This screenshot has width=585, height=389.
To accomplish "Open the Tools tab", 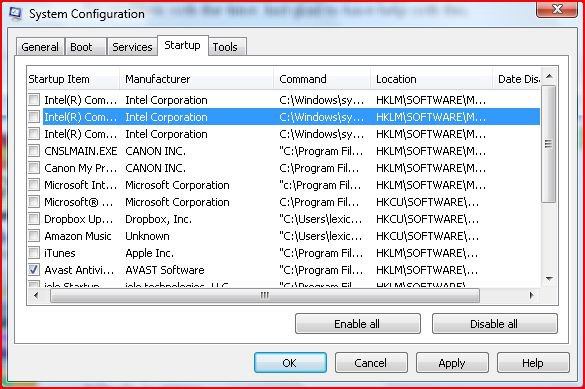I will tap(227, 47).
